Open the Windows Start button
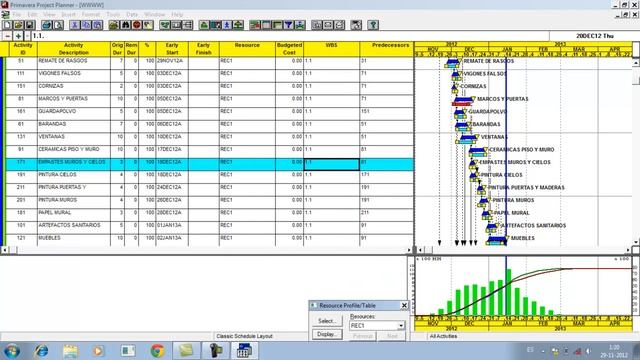Image resolution: width=640 pixels, height=360 pixels. (11, 351)
